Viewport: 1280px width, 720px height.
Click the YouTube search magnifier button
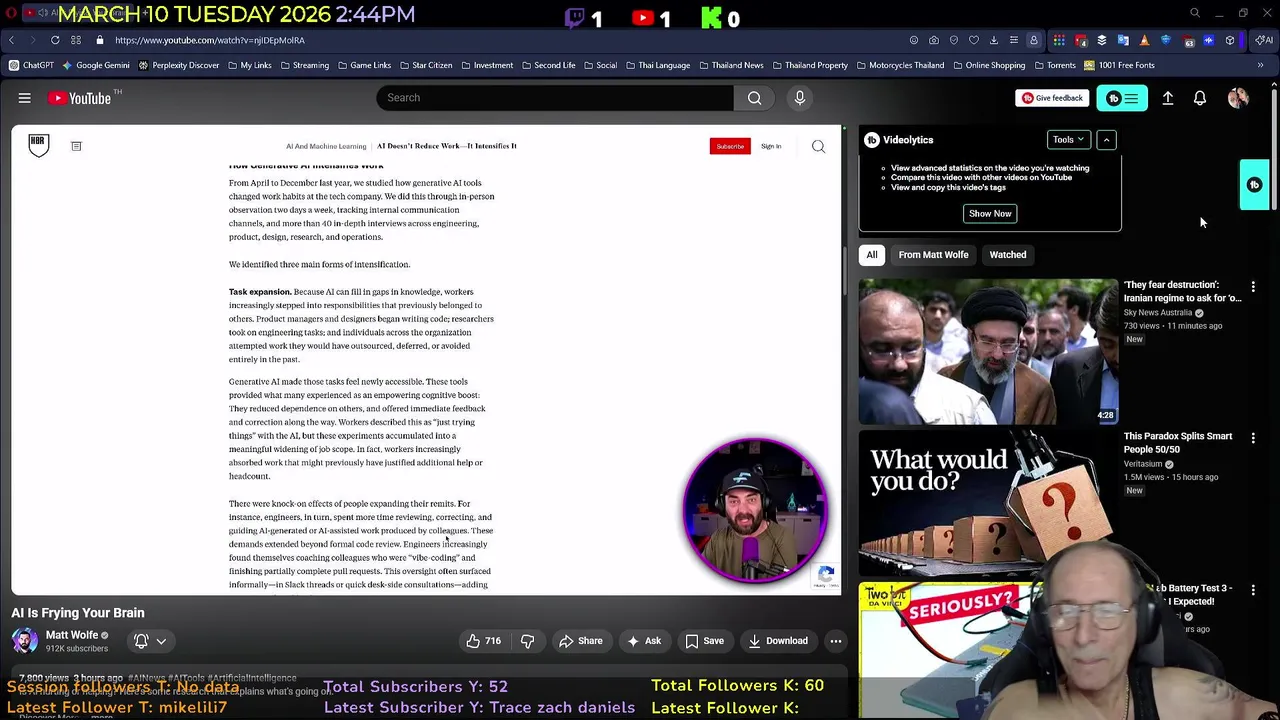coord(754,98)
